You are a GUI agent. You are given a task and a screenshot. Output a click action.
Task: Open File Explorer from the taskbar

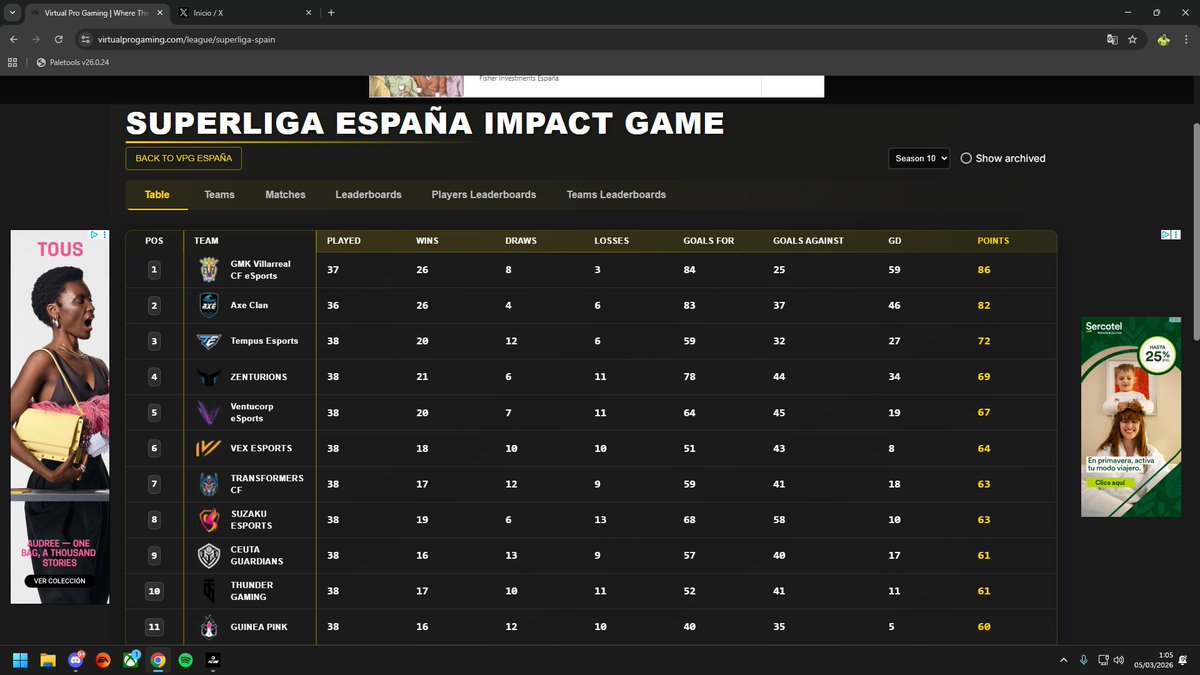(x=48, y=660)
